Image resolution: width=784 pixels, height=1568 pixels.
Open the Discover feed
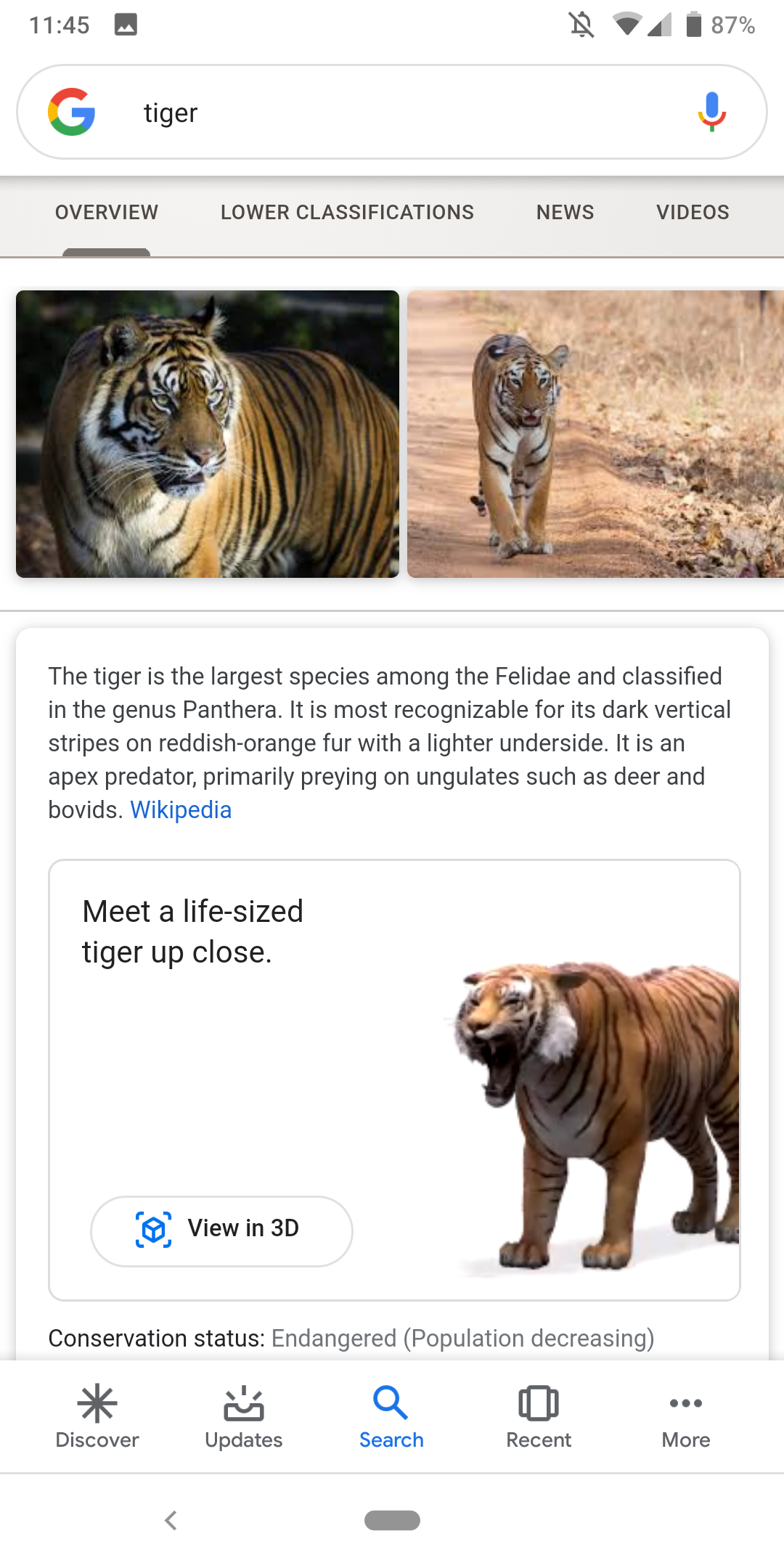97,1412
